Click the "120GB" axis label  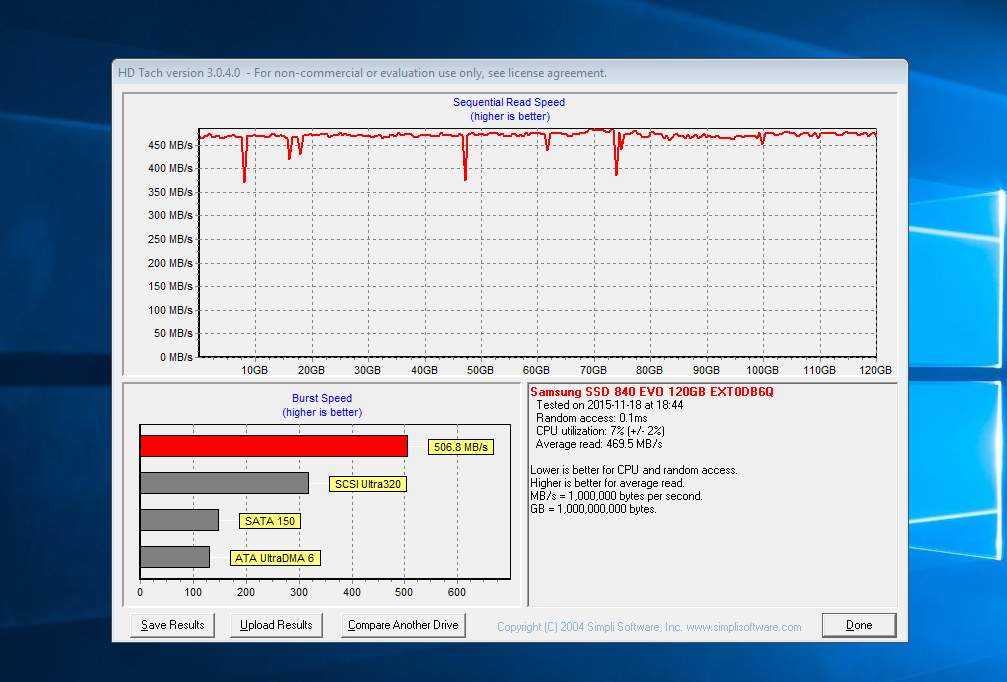(x=875, y=371)
